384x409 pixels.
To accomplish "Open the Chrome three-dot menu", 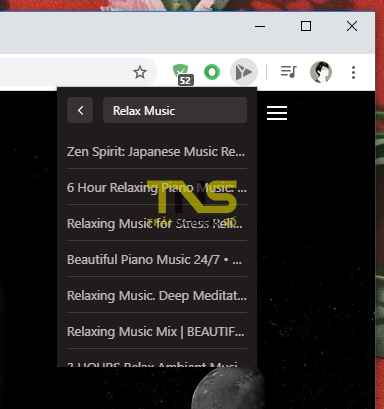I will [353, 72].
